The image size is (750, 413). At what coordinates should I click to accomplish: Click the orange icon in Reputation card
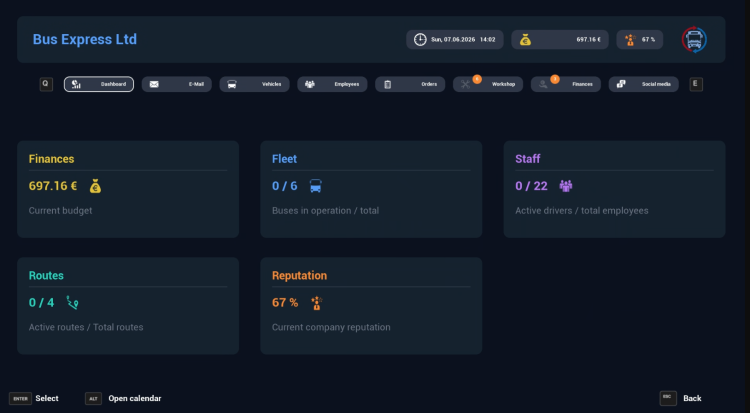pyautogui.click(x=316, y=302)
